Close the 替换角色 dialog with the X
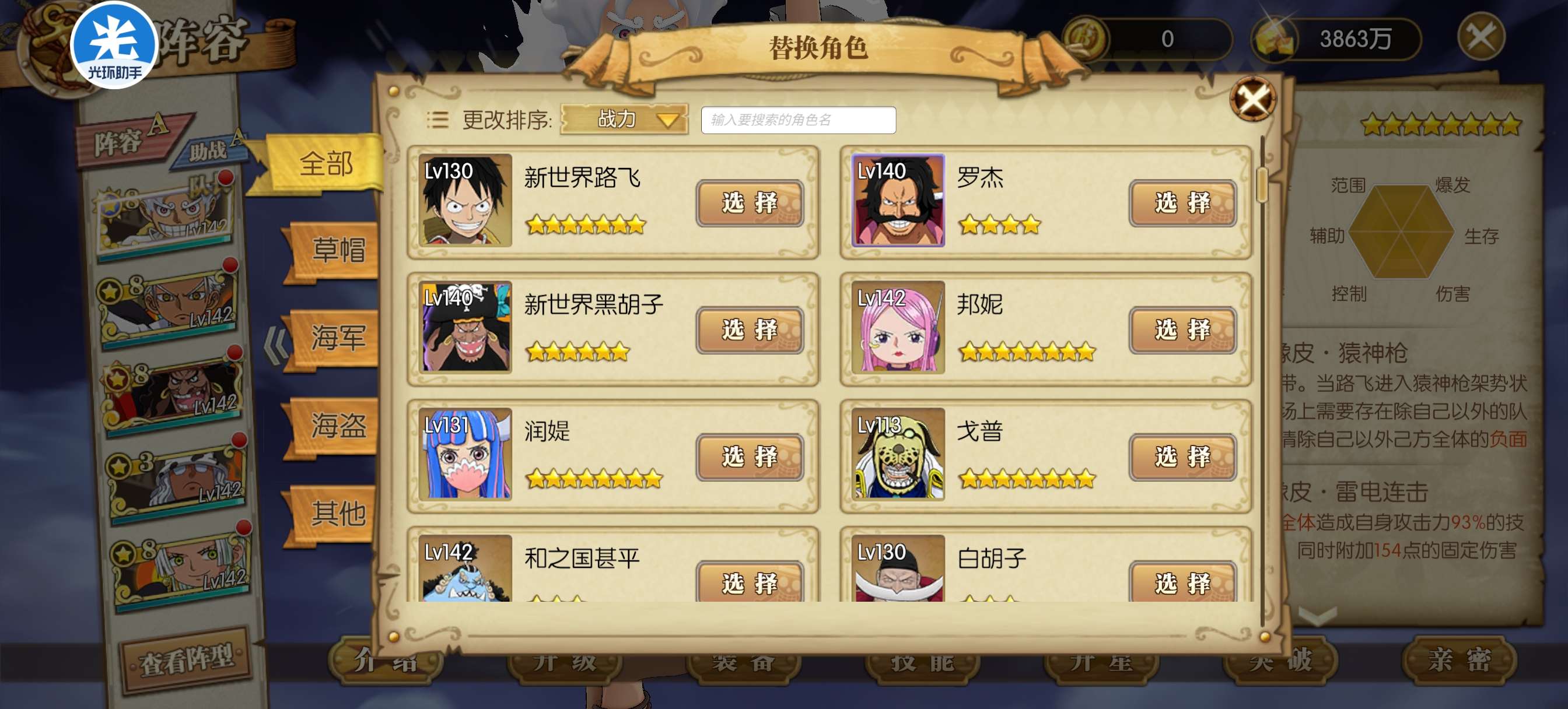 click(1252, 98)
